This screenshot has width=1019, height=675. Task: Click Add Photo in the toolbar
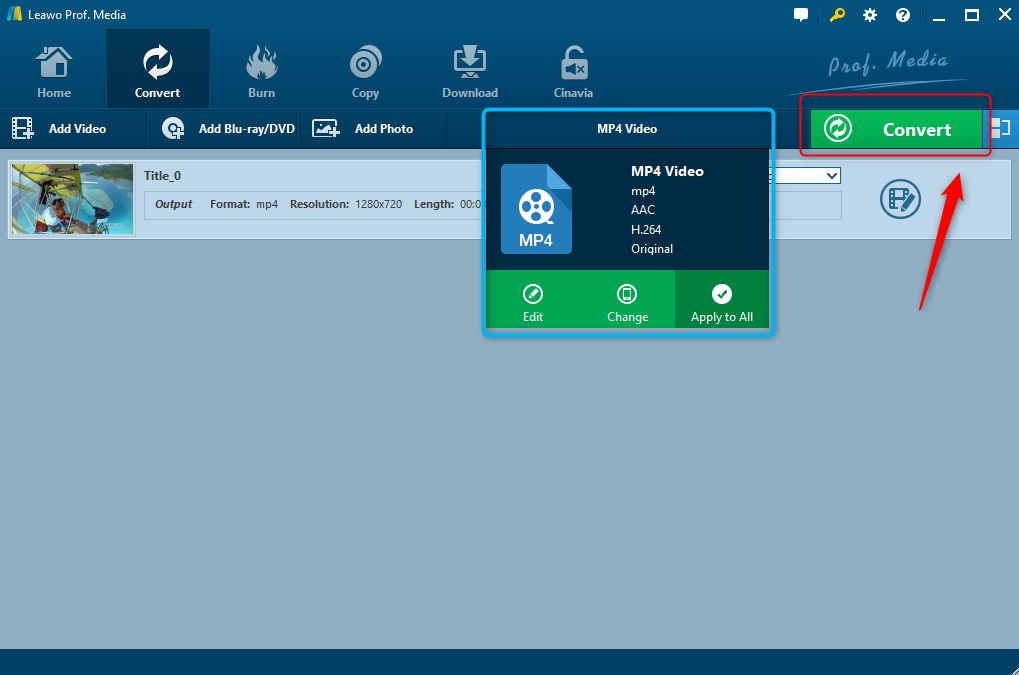364,129
